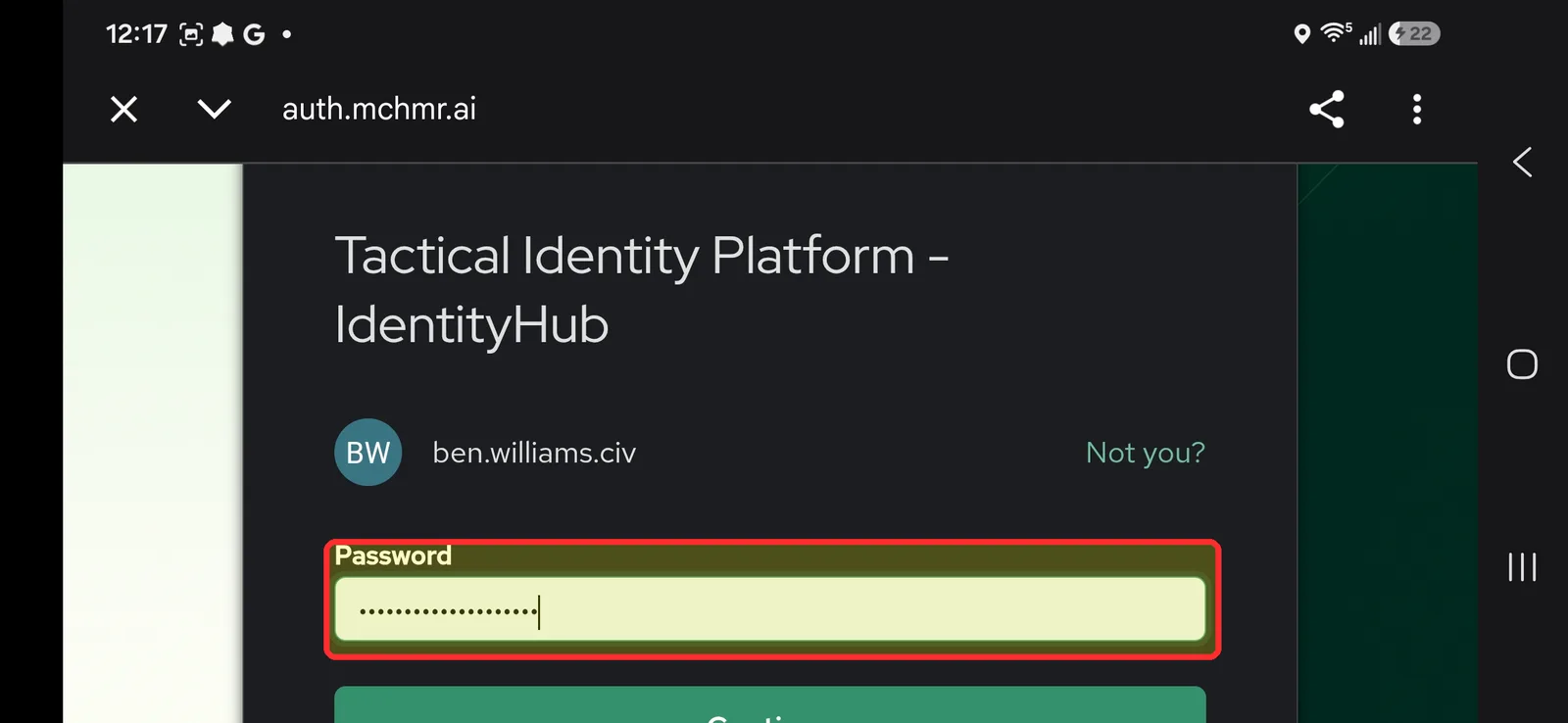Tap the green Continue button
The height and width of the screenshot is (723, 1568).
770,705
